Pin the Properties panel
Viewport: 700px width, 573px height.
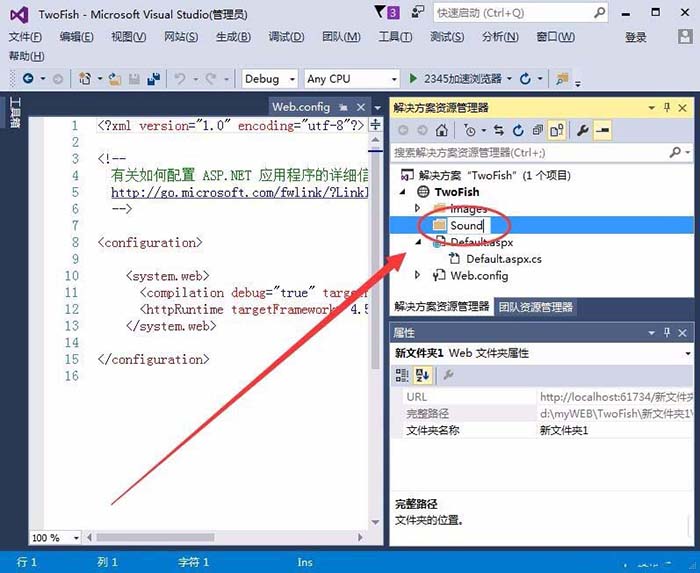coord(667,332)
